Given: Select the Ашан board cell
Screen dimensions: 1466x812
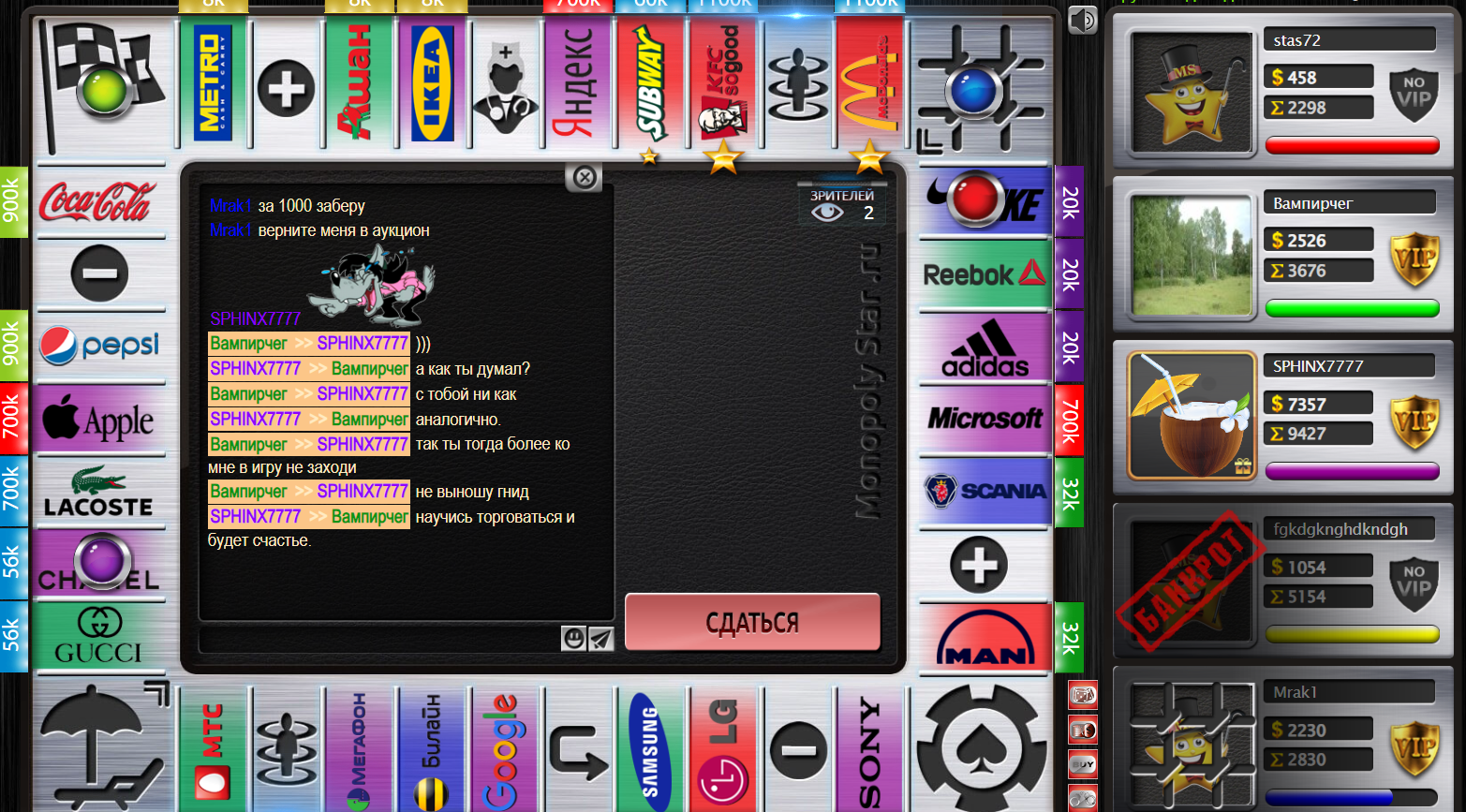Looking at the screenshot, I should click(x=359, y=82).
